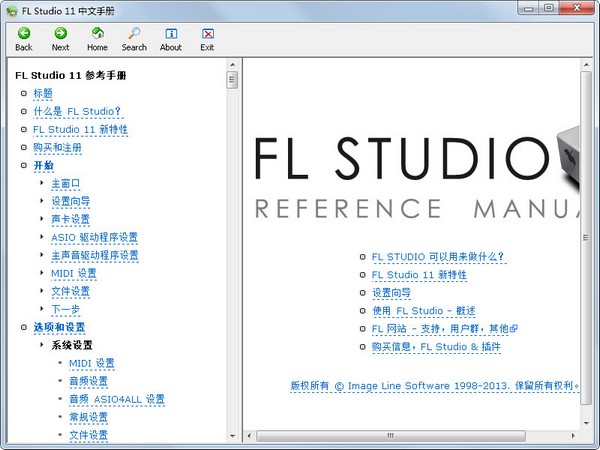Open the Search tool
The width and height of the screenshot is (600, 450).
click(x=134, y=38)
